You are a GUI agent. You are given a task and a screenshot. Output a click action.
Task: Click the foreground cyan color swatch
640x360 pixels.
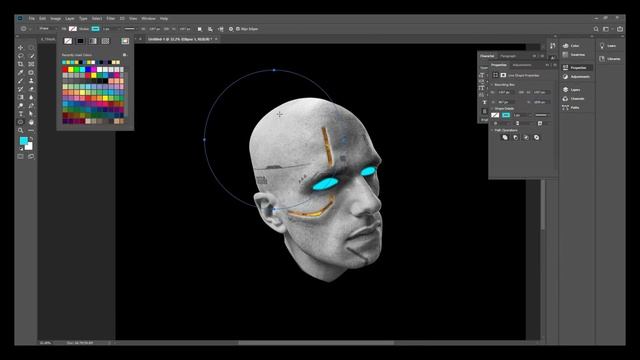coord(24,141)
